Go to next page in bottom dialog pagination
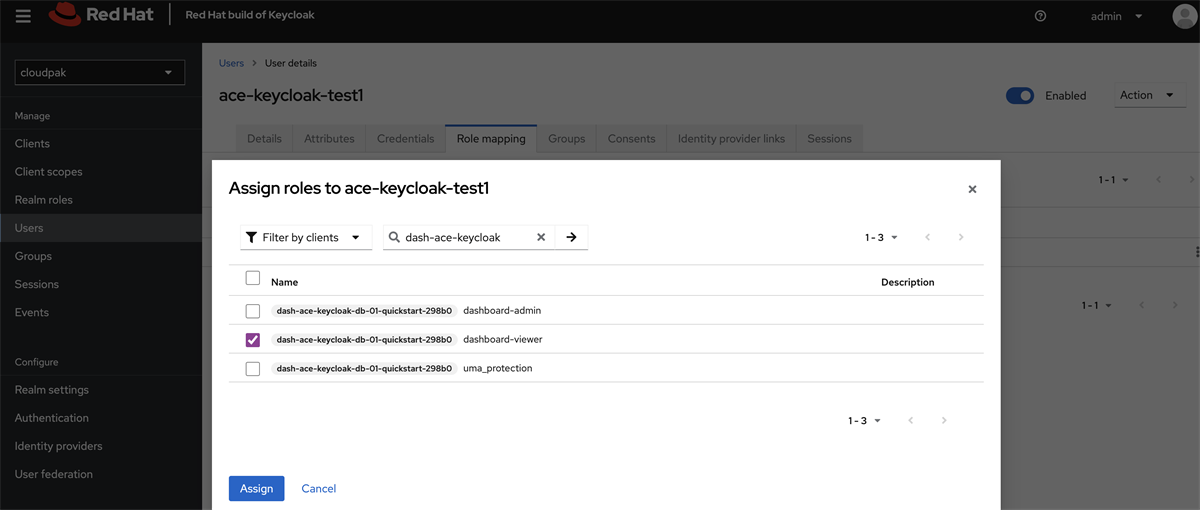Viewport: 1200px width, 510px height. click(944, 421)
